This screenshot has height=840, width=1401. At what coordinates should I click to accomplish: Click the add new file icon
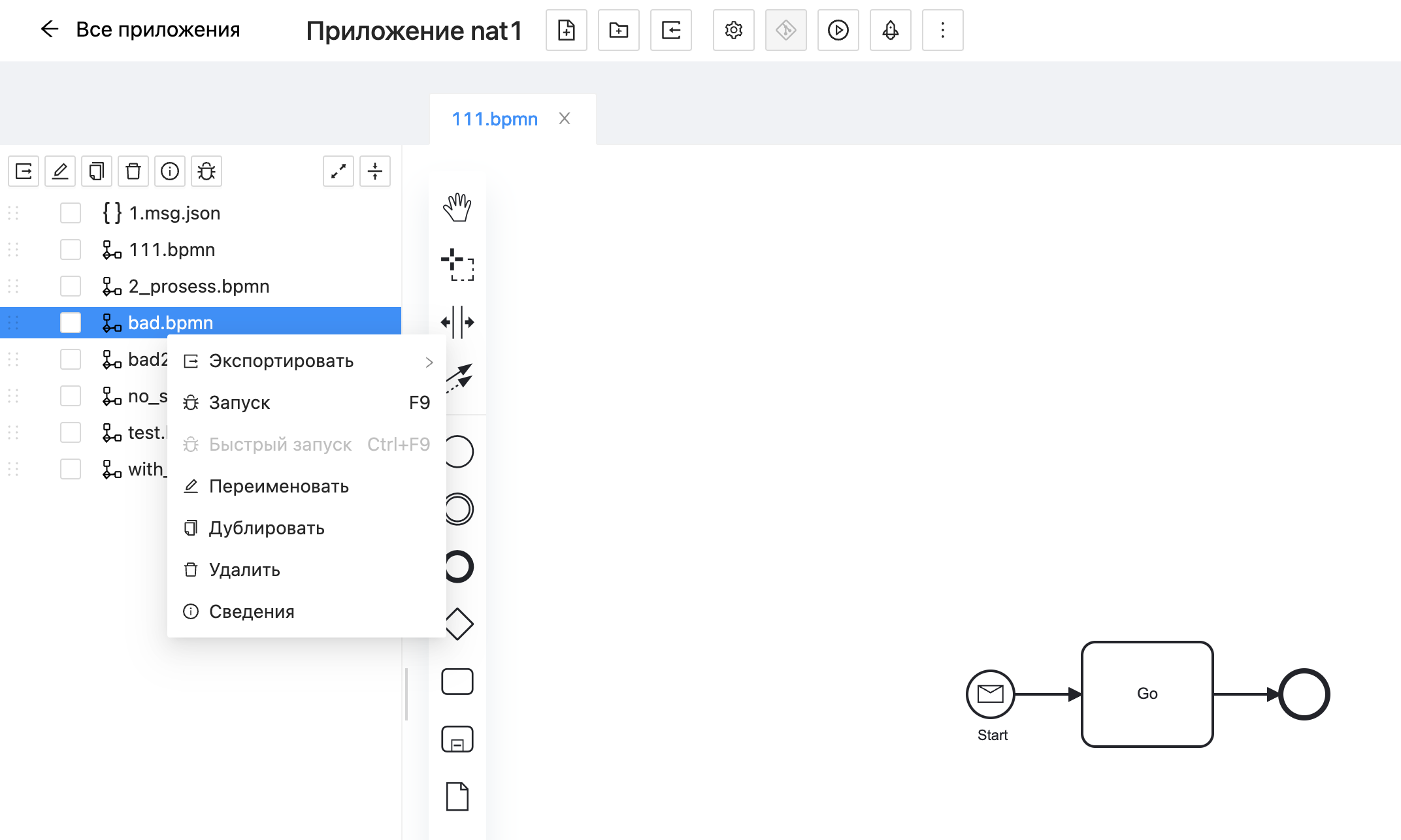(566, 30)
